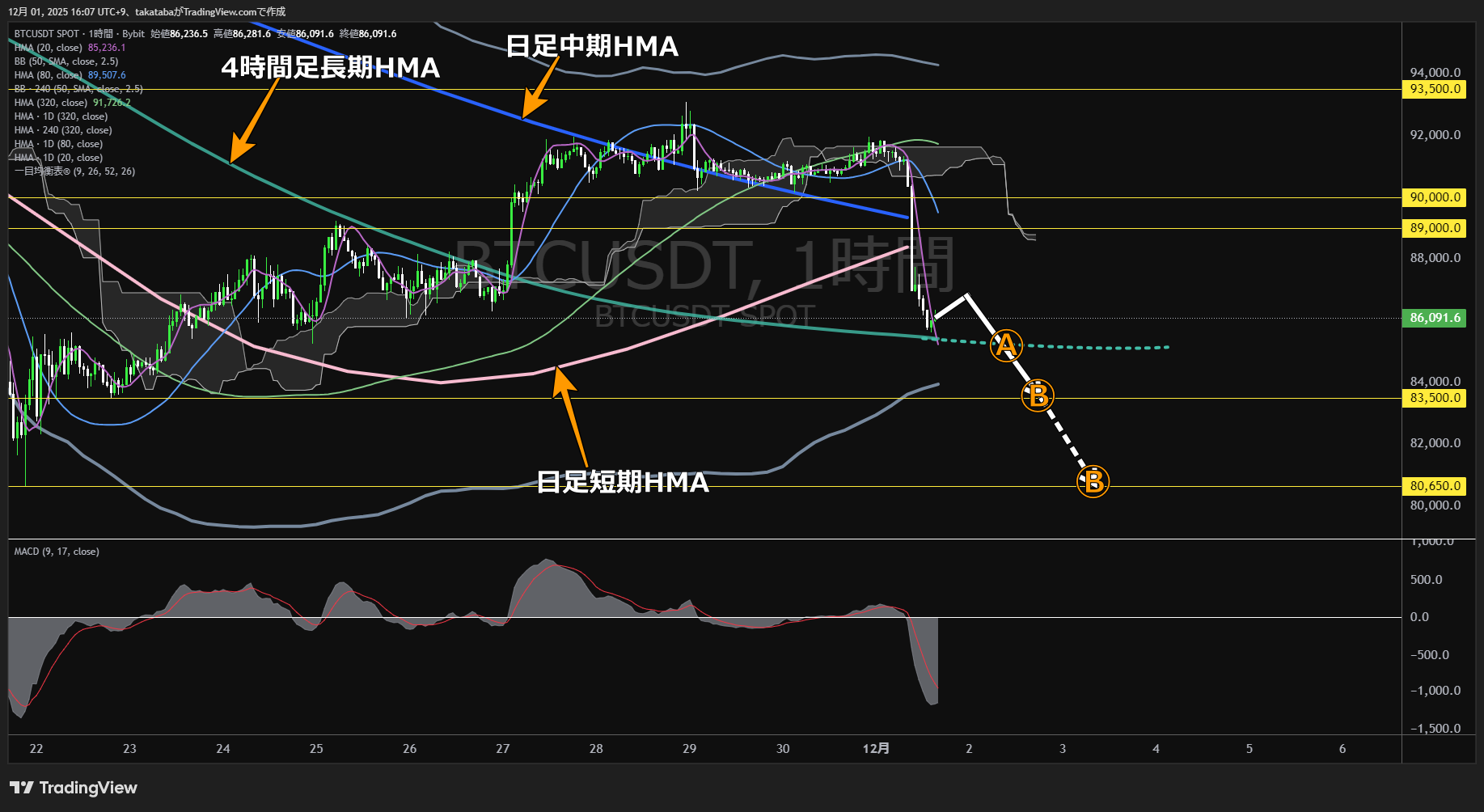
Task: Click date 30 on the time axis
Action: click(x=783, y=749)
